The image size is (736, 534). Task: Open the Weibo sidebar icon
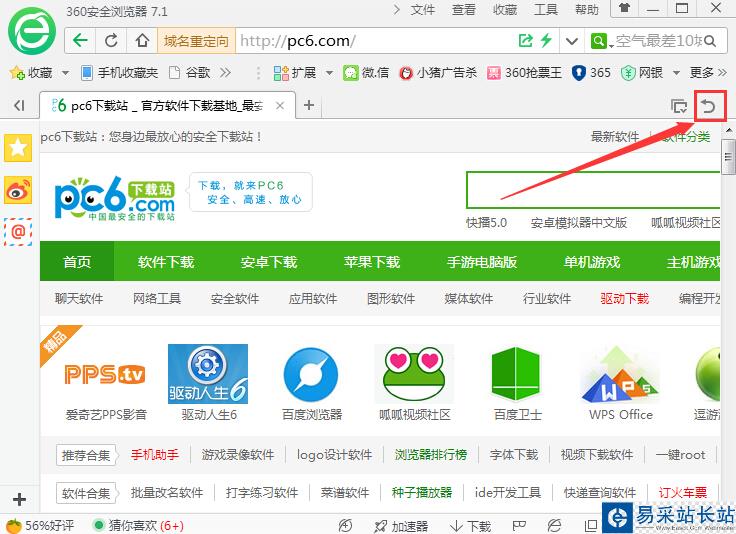click(x=18, y=190)
